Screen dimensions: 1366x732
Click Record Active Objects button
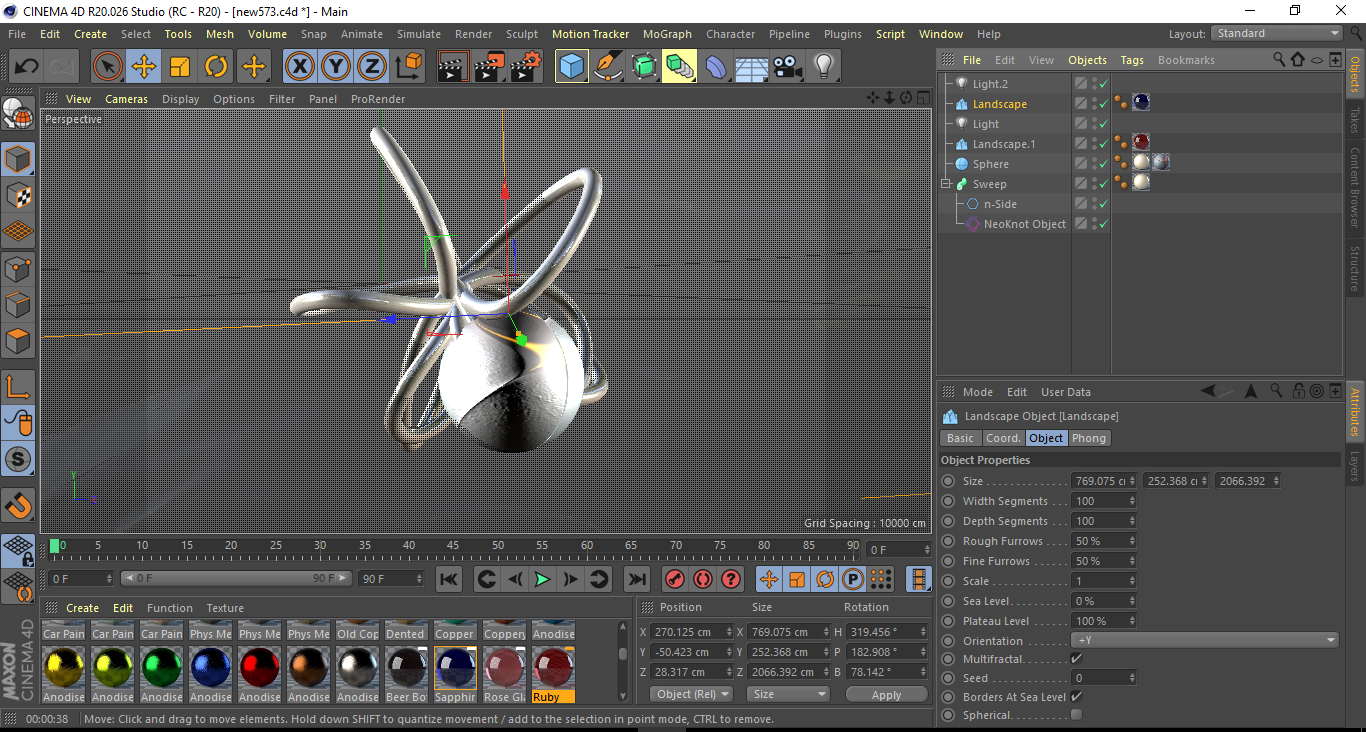pos(675,579)
